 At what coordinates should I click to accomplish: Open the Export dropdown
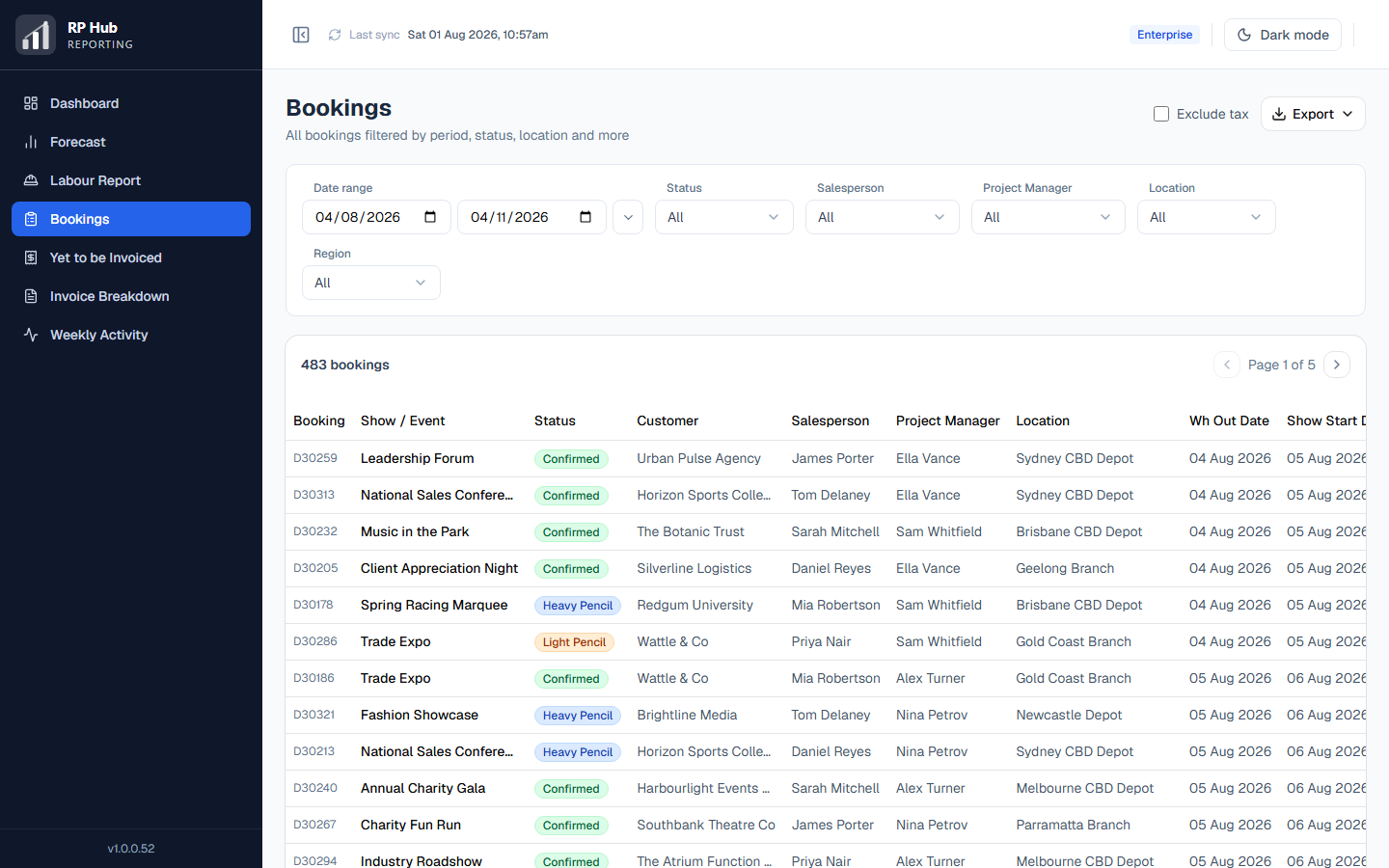tap(1313, 114)
